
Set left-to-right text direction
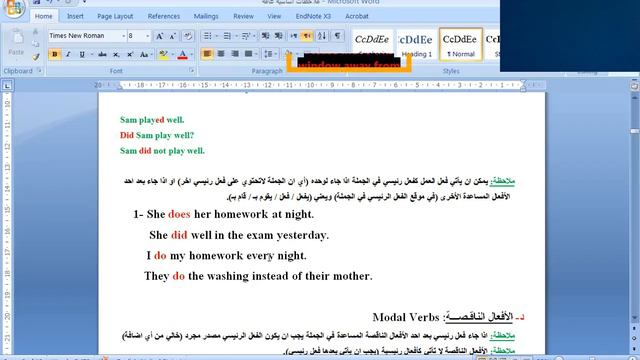293,36
